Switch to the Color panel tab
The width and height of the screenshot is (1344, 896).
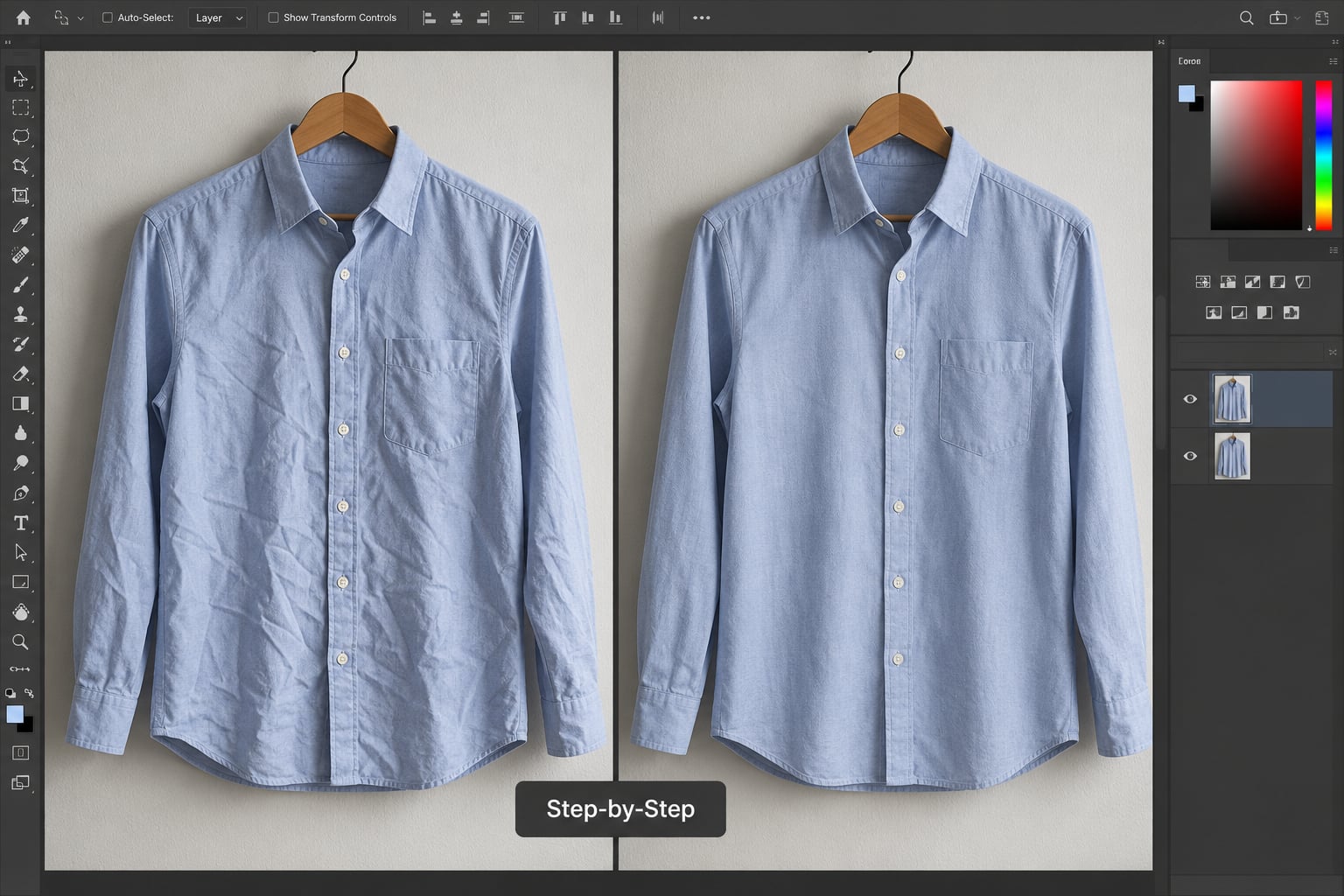(x=1189, y=61)
